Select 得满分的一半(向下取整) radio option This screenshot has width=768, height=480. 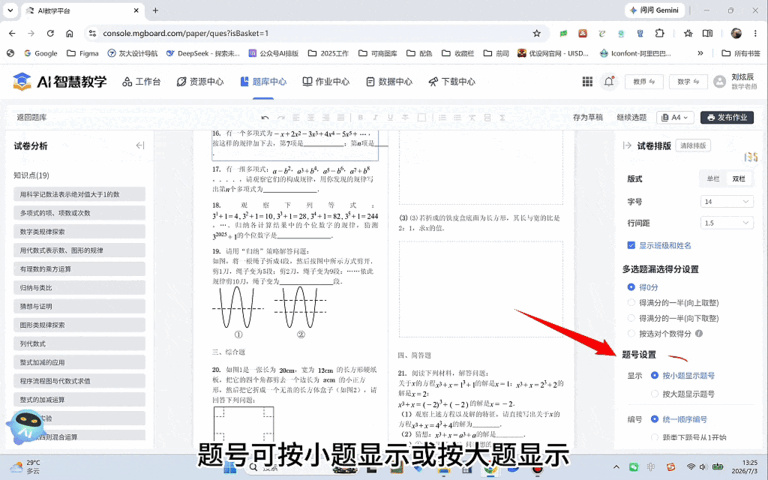[x=631, y=318]
